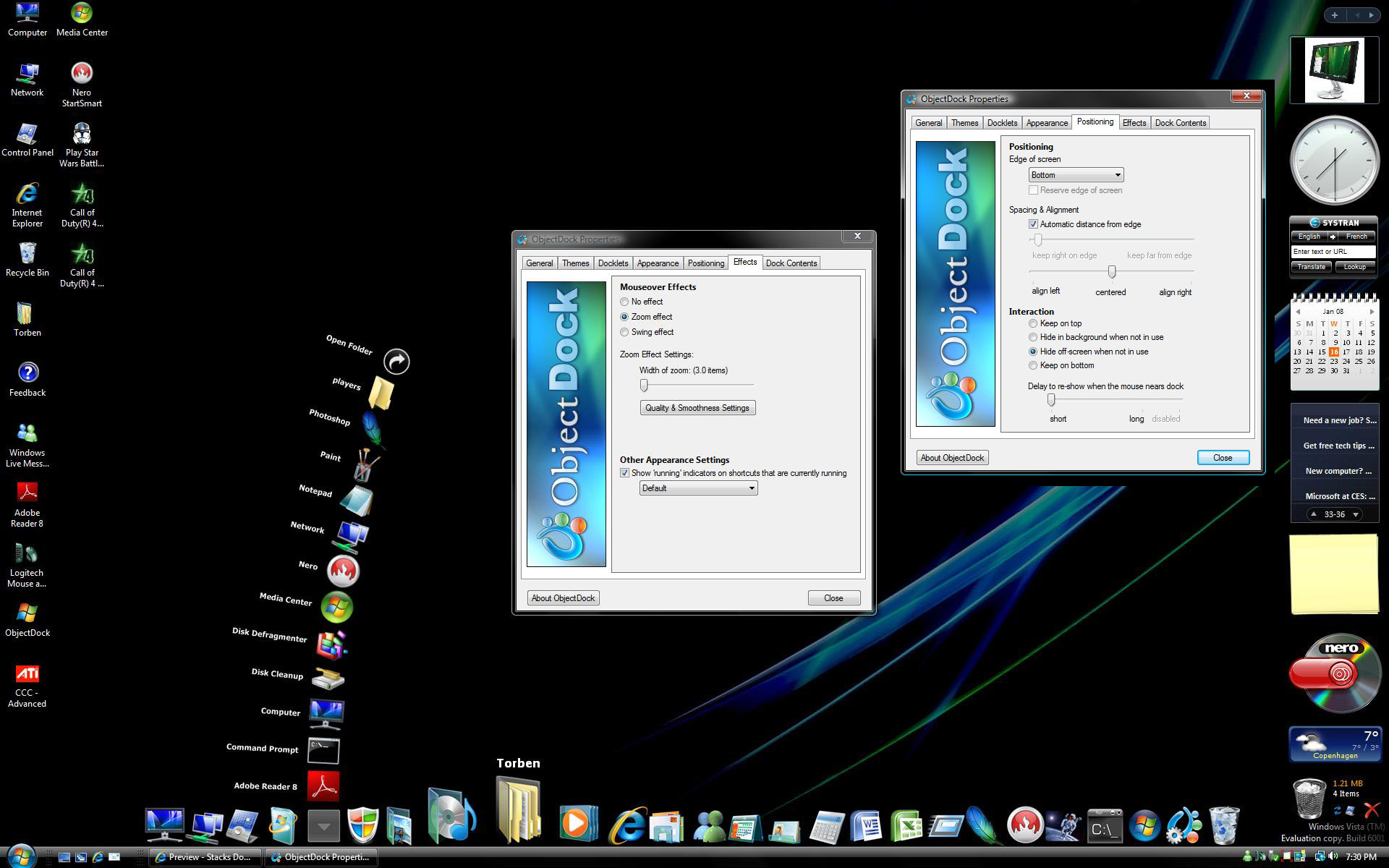Open Docklets tab in Positioning window
Viewport: 1389px width, 868px height.
[1002, 123]
